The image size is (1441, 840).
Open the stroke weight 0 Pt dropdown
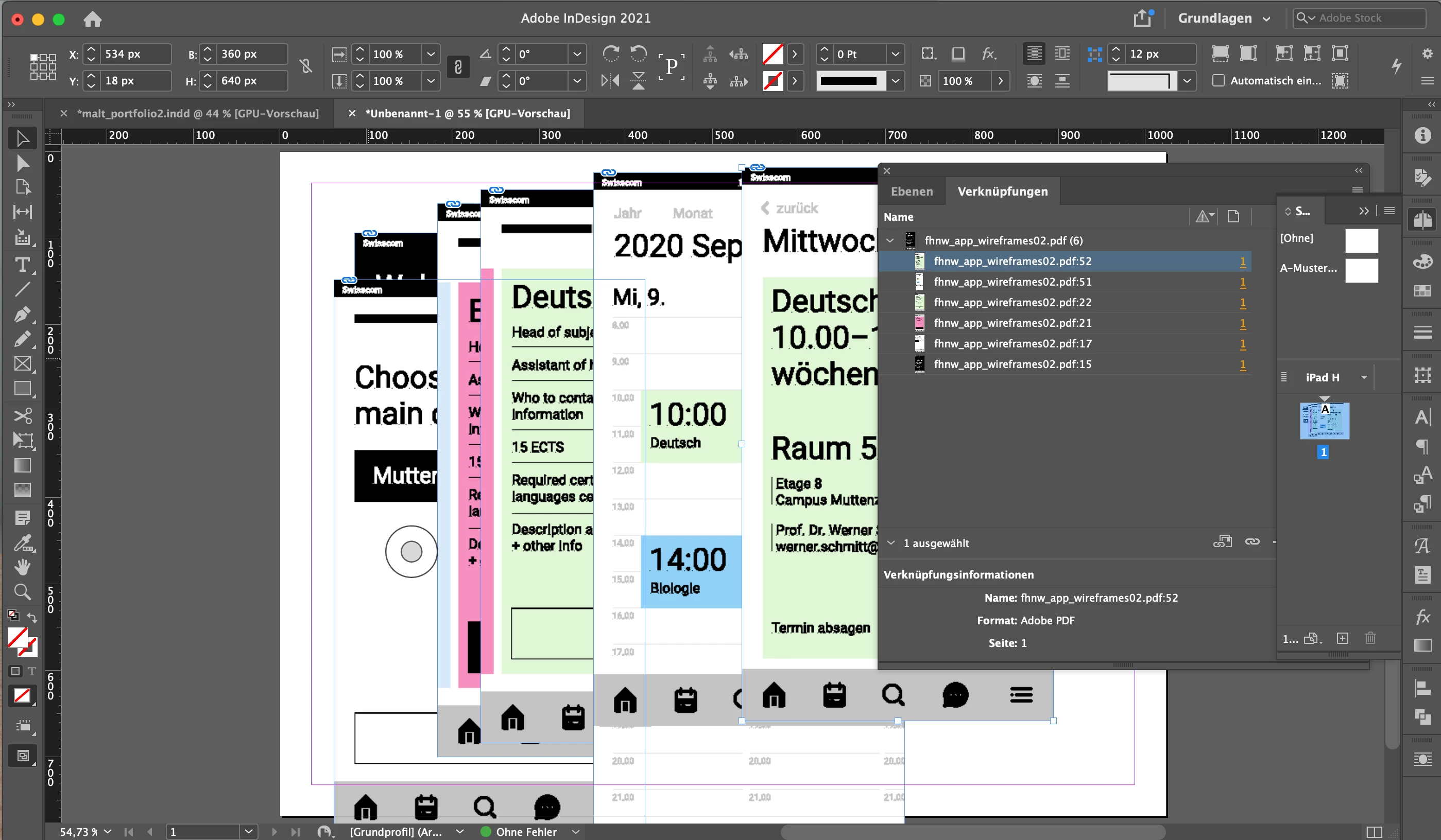[x=895, y=54]
